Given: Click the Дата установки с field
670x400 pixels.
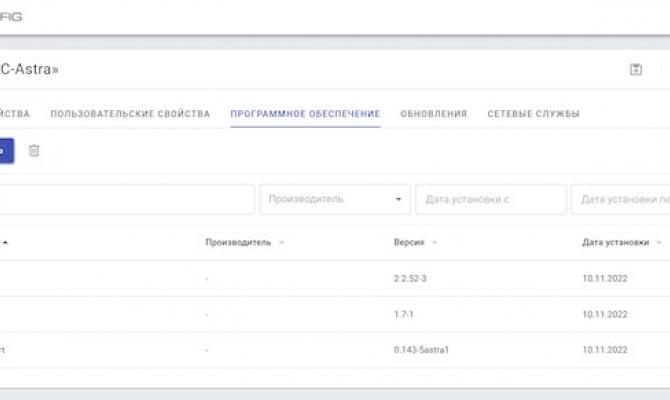Looking at the screenshot, I should point(491,199).
